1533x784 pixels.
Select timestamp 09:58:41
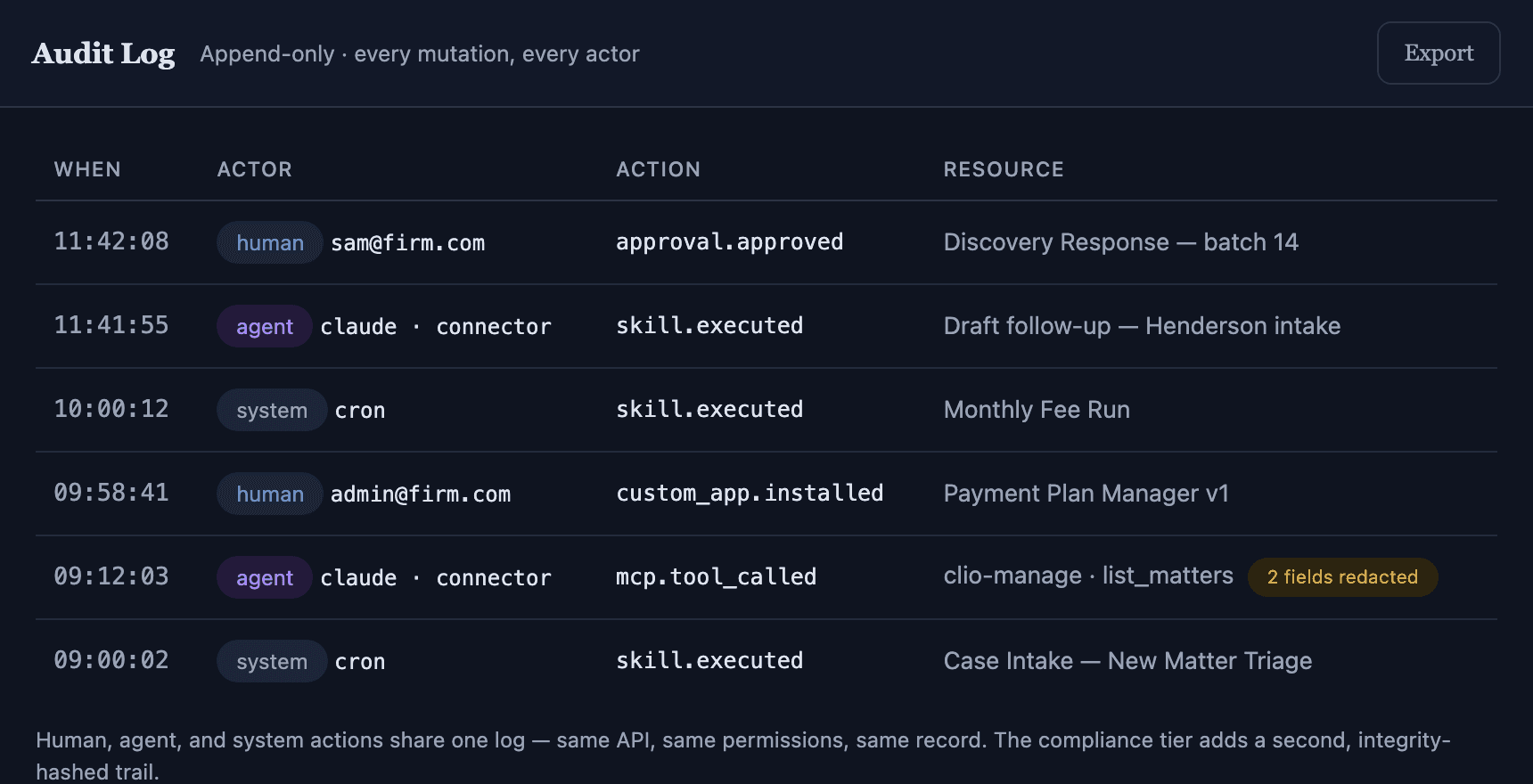click(111, 493)
